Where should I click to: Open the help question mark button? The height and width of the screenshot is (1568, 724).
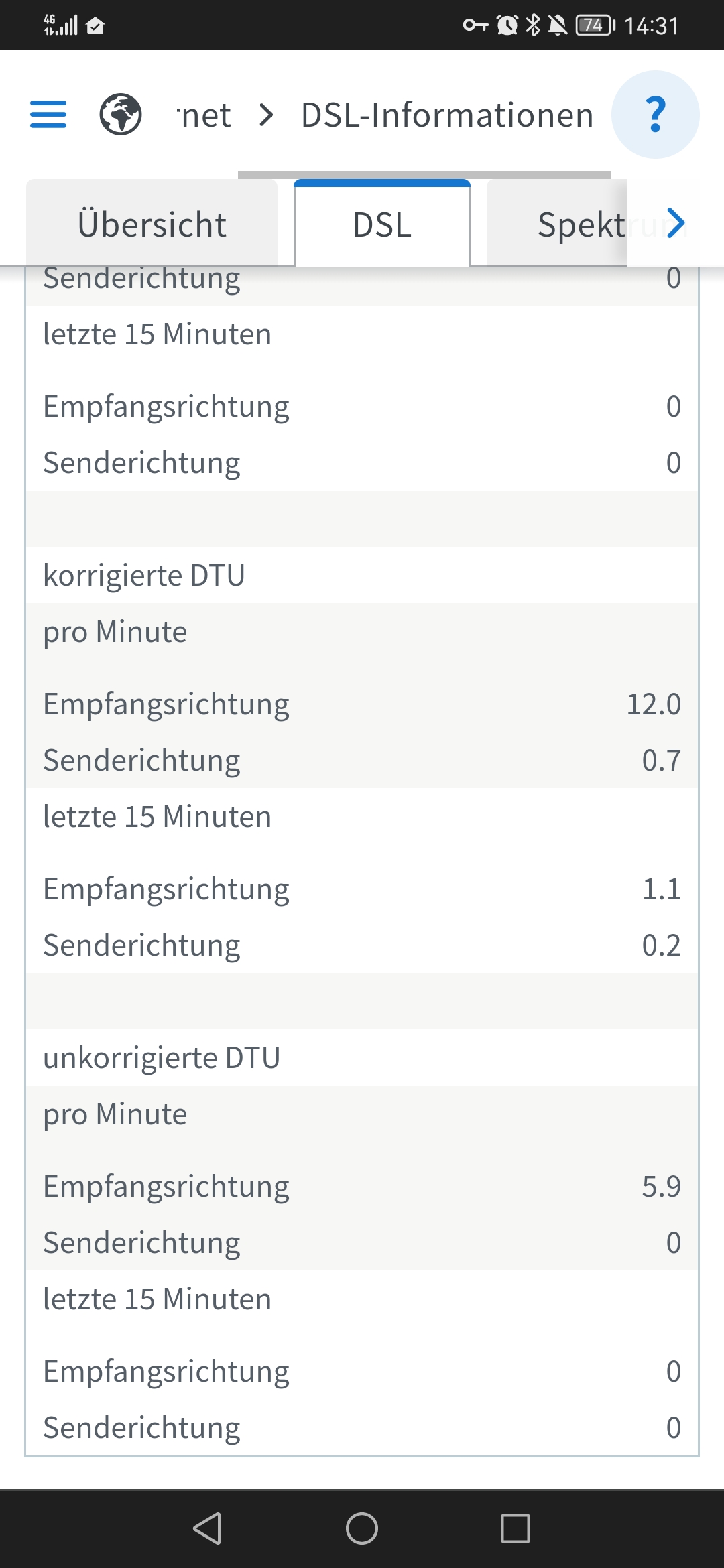[x=655, y=115]
